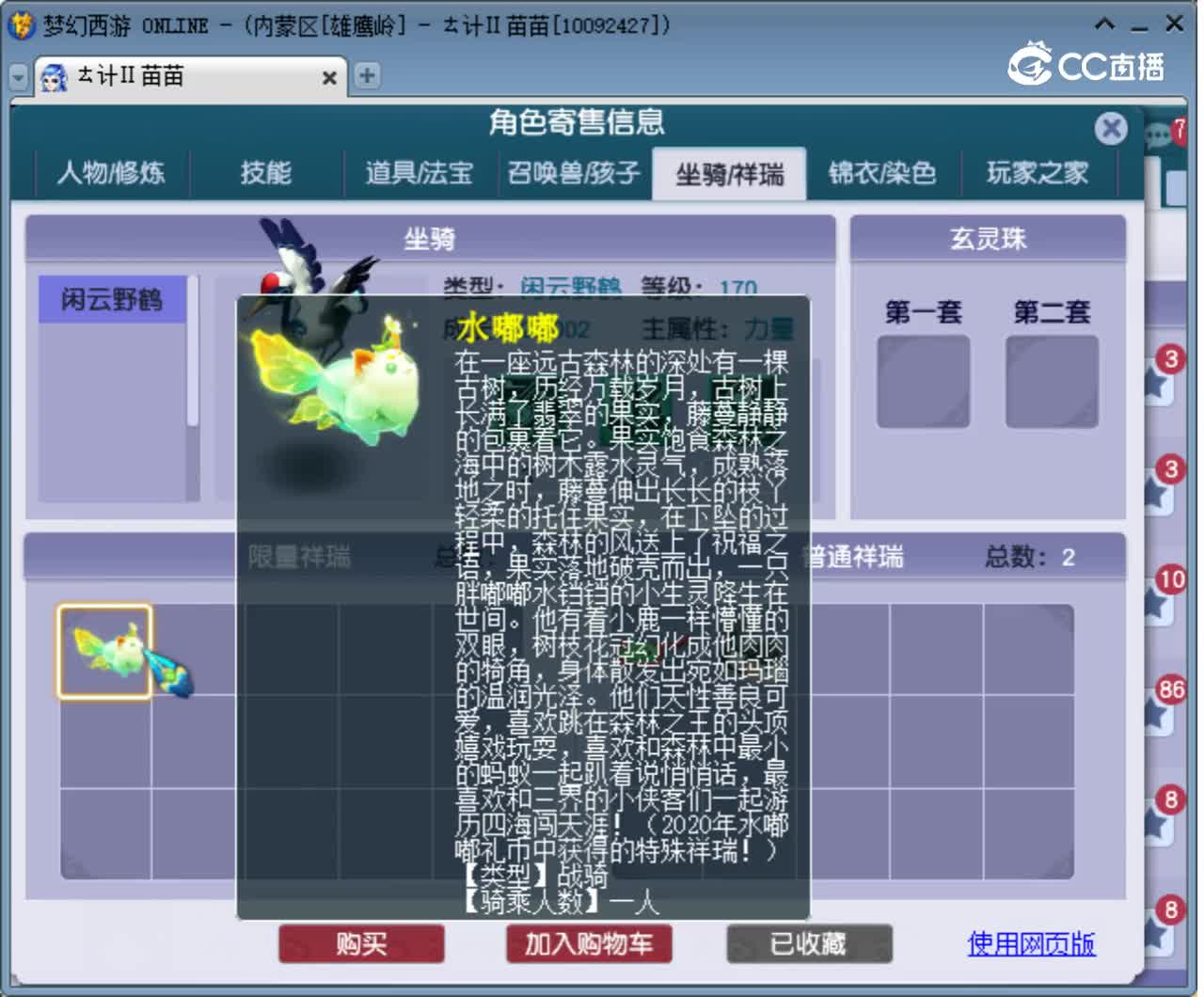
Task: Click the character avatar icon on the tab
Action: 55,77
